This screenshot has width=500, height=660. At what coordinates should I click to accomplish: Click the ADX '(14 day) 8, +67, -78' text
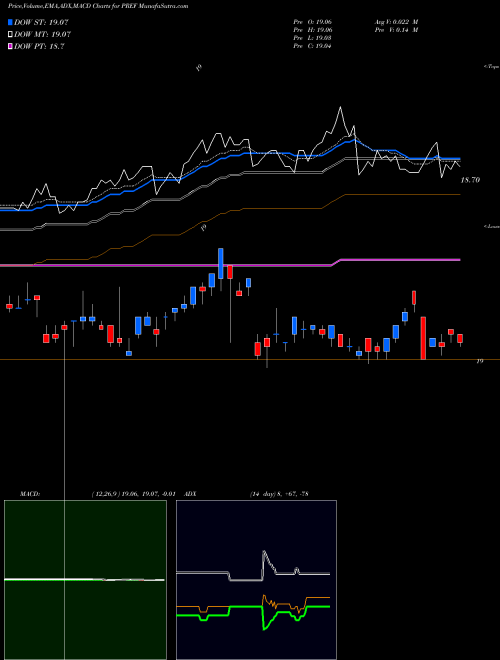point(279,494)
